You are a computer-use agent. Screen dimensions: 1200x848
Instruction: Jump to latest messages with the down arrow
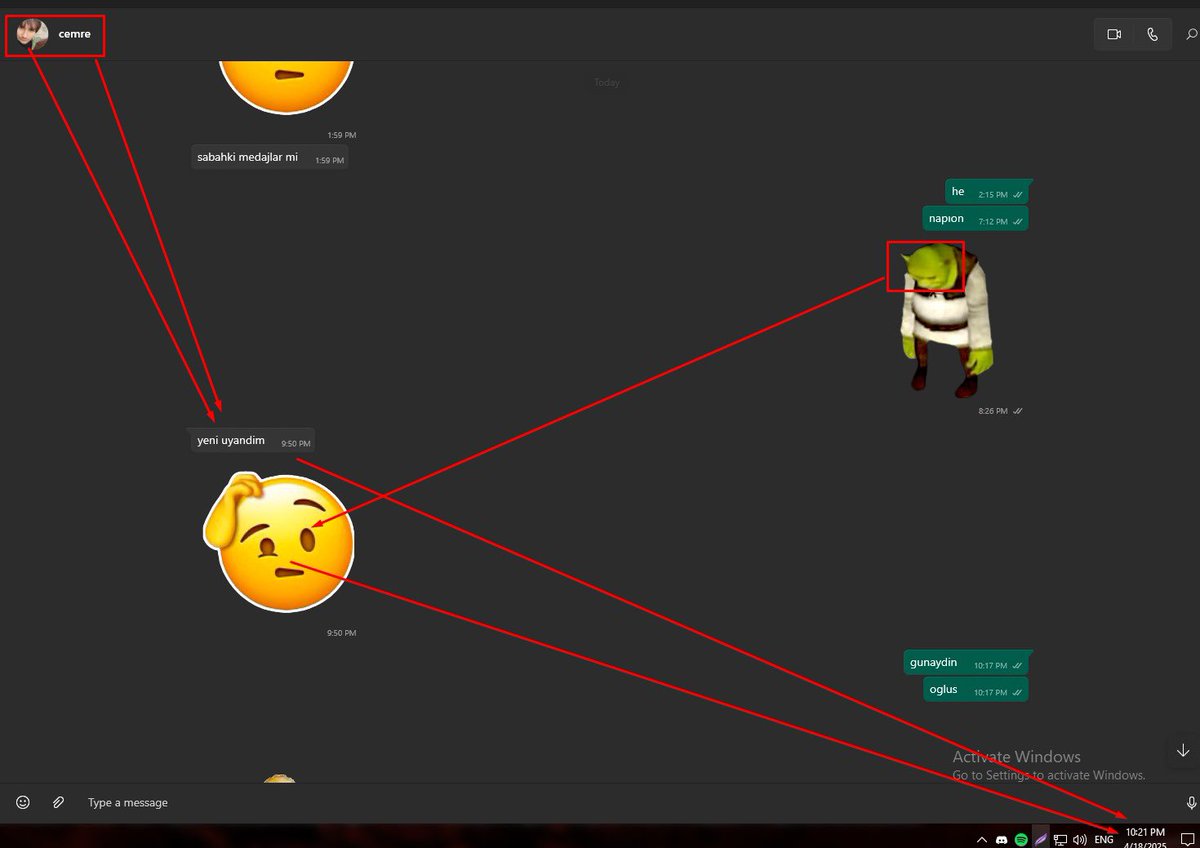[x=1183, y=750]
